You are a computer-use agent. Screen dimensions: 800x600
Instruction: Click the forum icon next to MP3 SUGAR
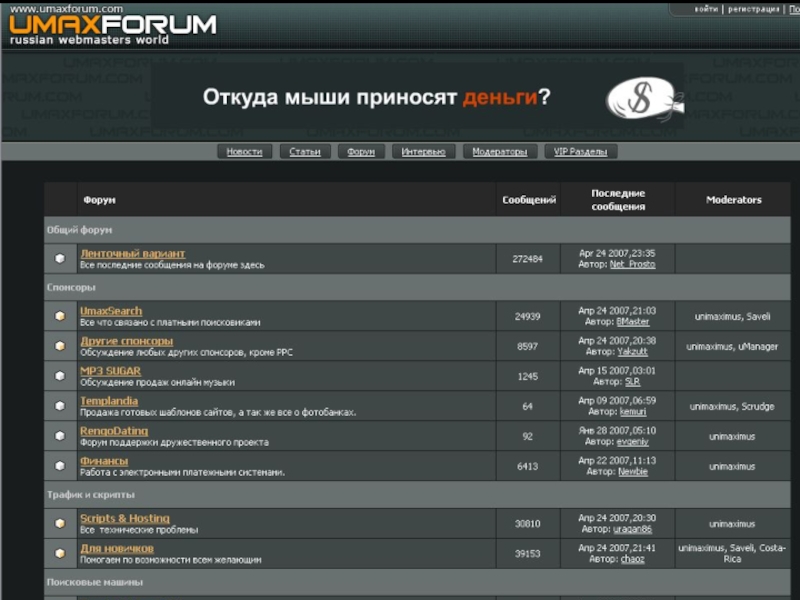click(60, 376)
